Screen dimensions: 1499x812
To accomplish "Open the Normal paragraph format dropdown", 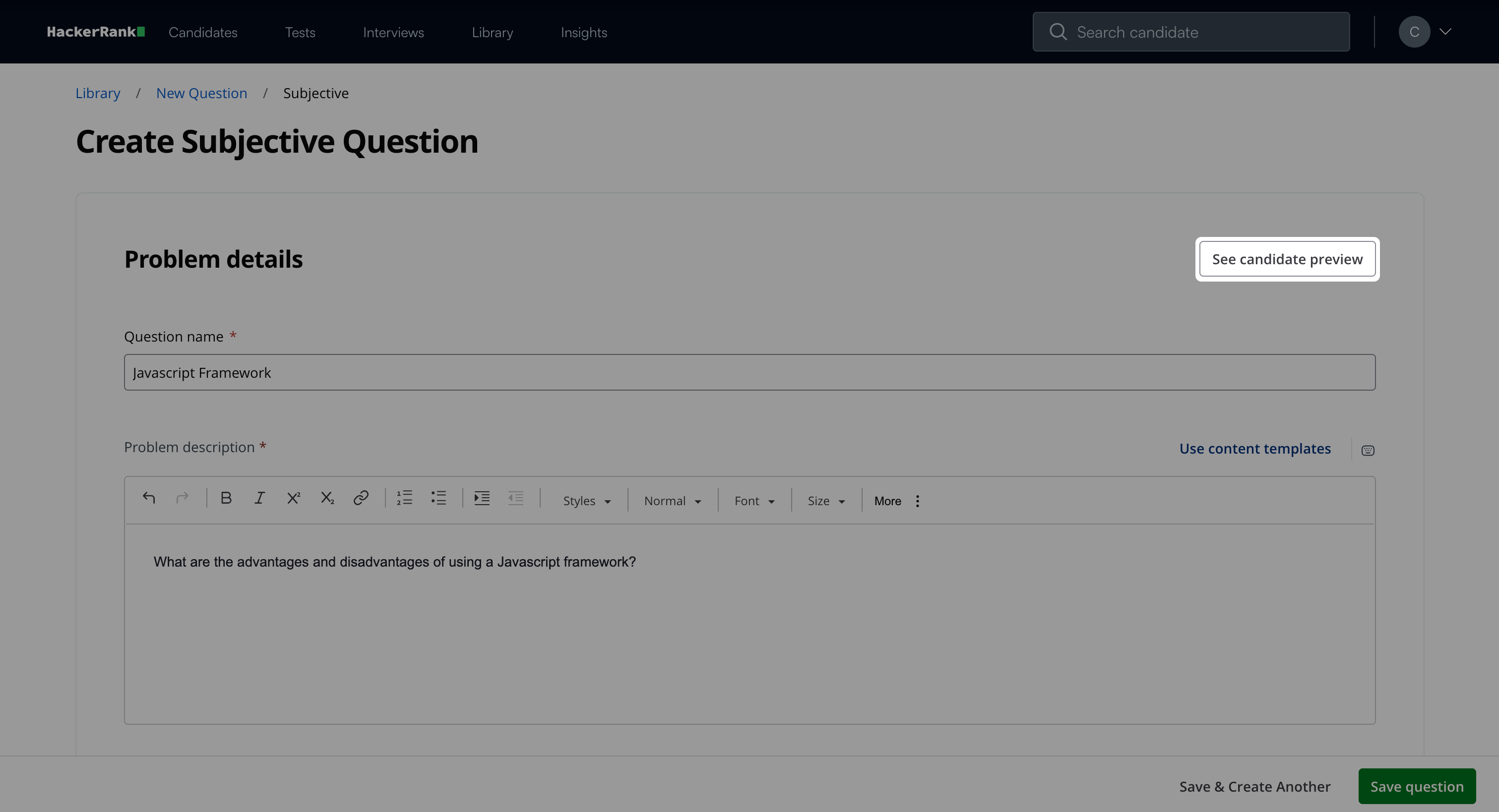I will (x=672, y=501).
